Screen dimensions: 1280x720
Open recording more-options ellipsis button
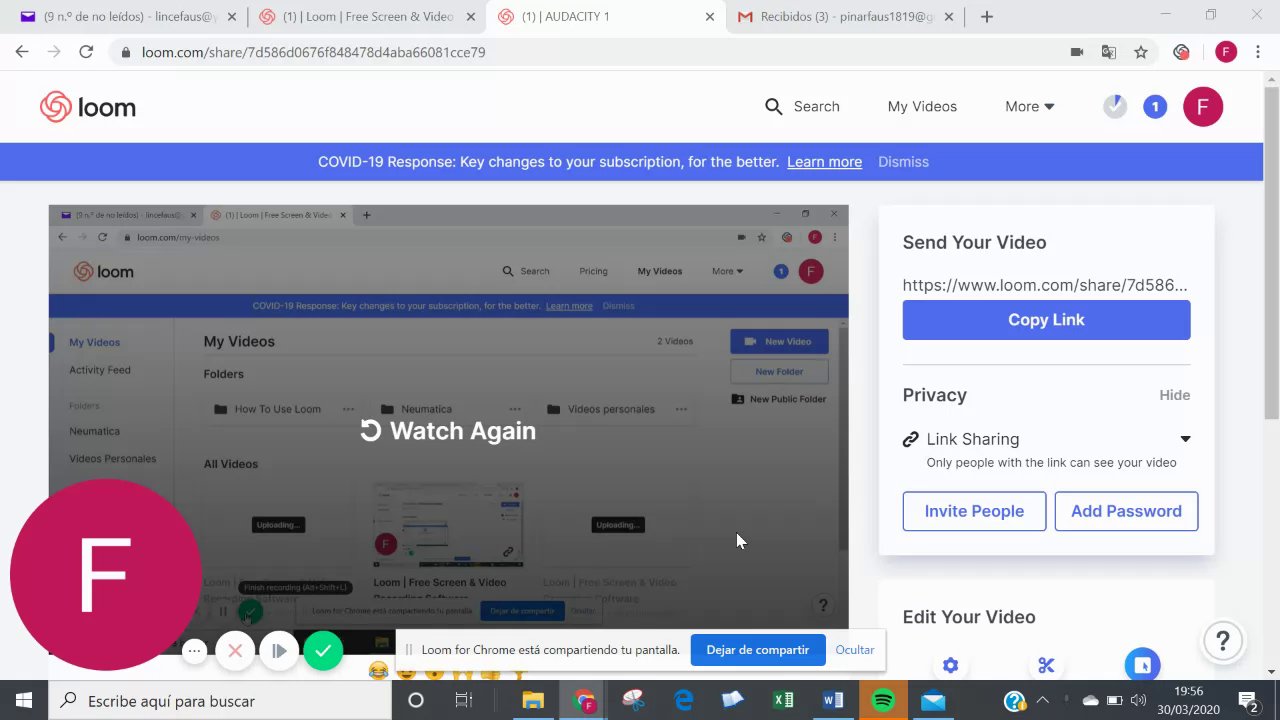(x=195, y=651)
